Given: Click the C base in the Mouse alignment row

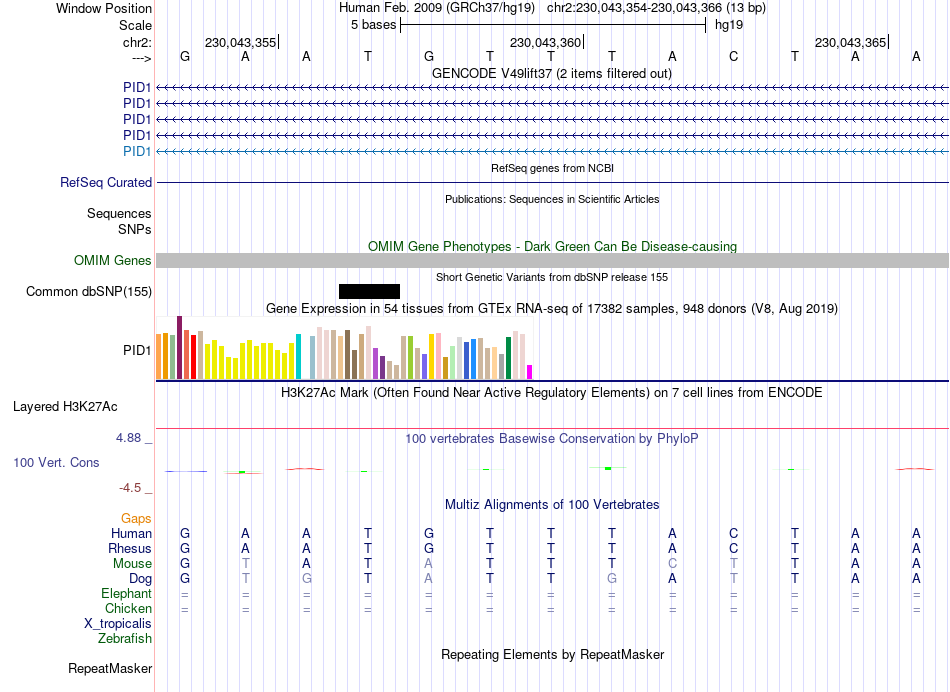Looking at the screenshot, I should coord(673,564).
